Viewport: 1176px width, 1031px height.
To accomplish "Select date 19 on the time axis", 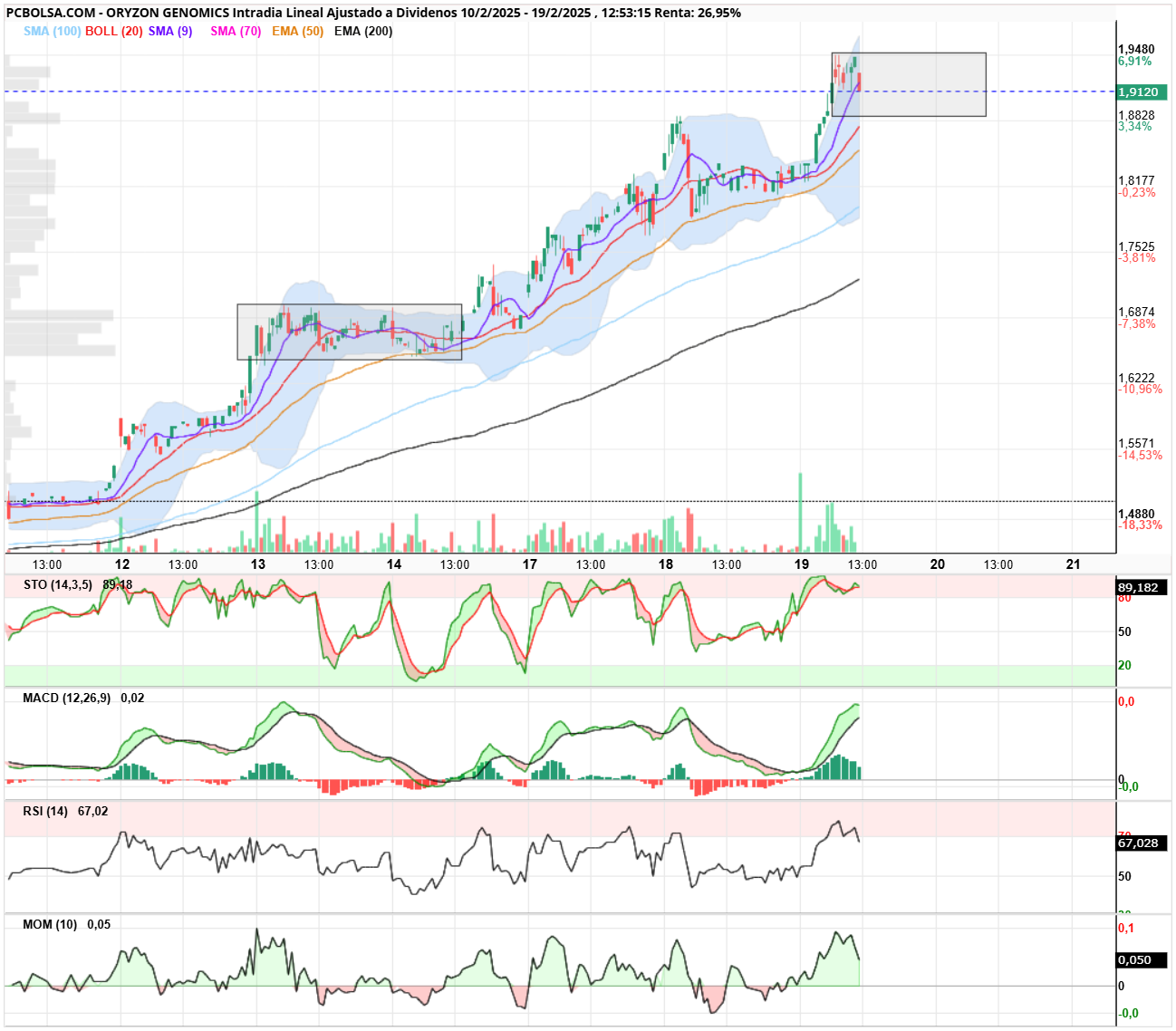I will 802,564.
